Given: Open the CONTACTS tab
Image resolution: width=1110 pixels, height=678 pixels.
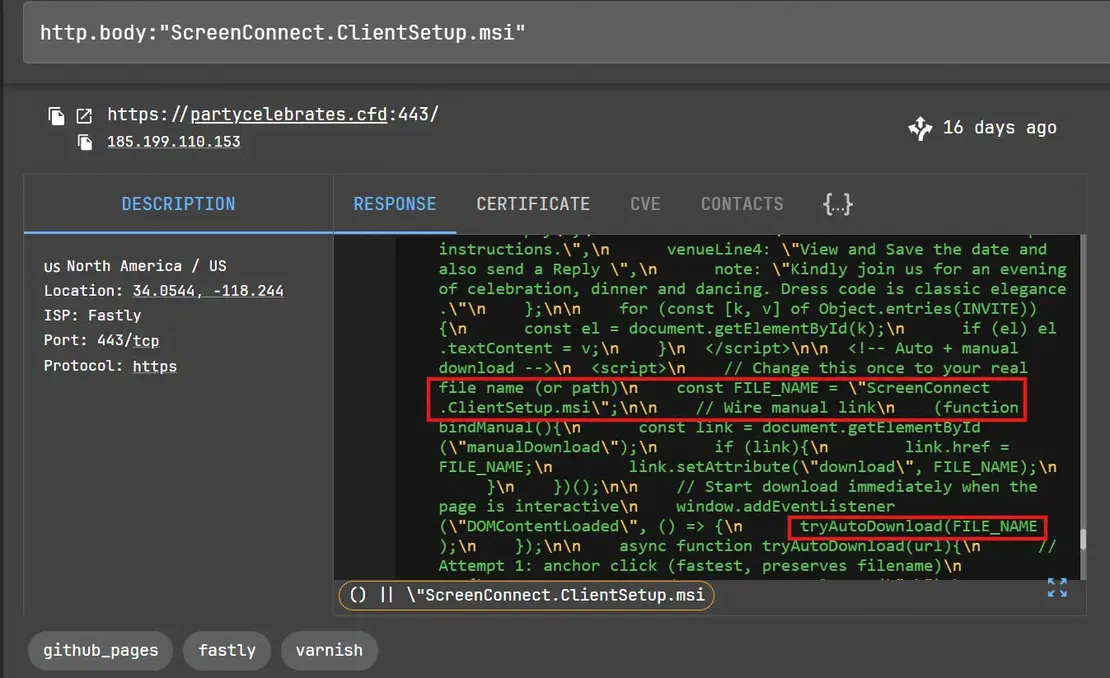Looking at the screenshot, I should (742, 205).
